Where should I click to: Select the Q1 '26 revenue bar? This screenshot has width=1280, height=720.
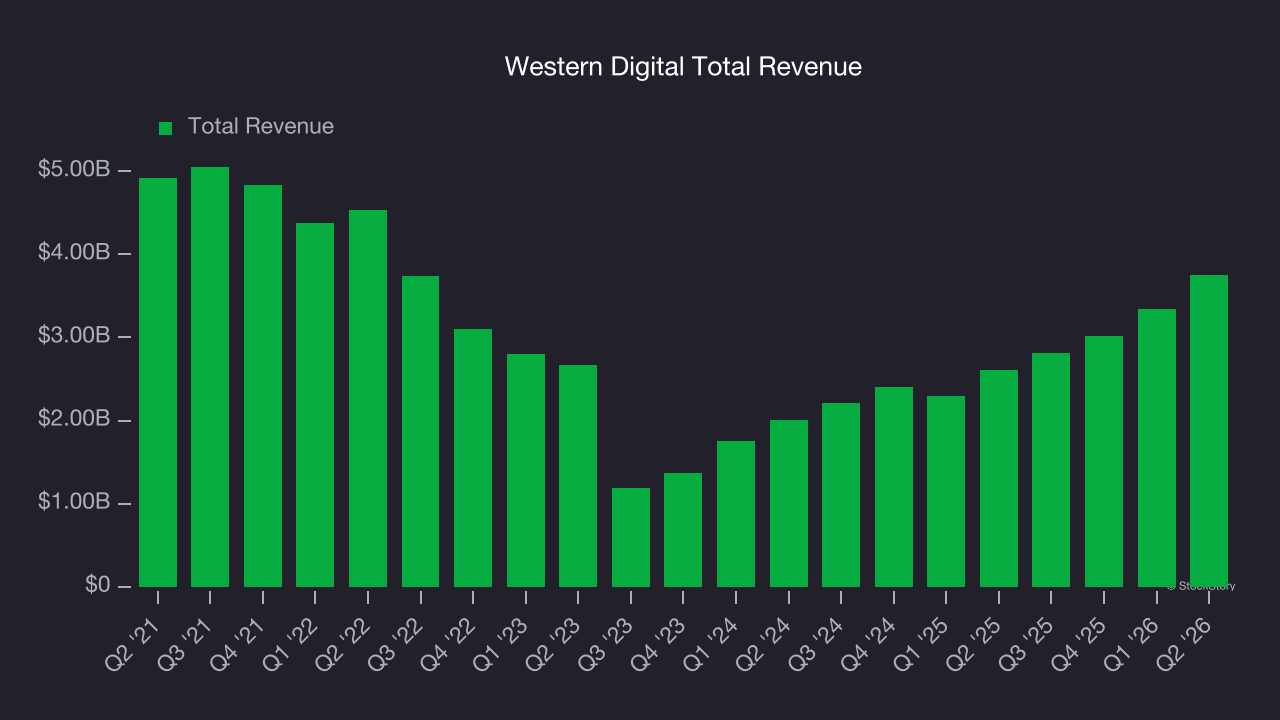point(1157,448)
